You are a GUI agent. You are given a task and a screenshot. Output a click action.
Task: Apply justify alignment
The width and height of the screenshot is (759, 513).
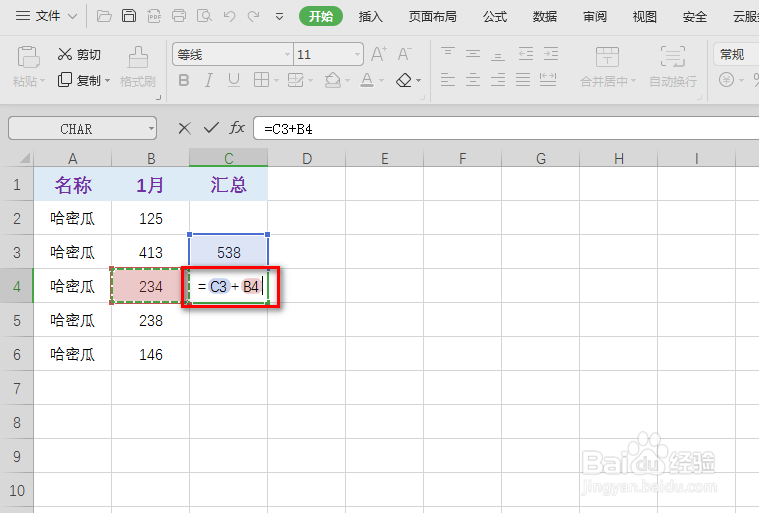[523, 80]
